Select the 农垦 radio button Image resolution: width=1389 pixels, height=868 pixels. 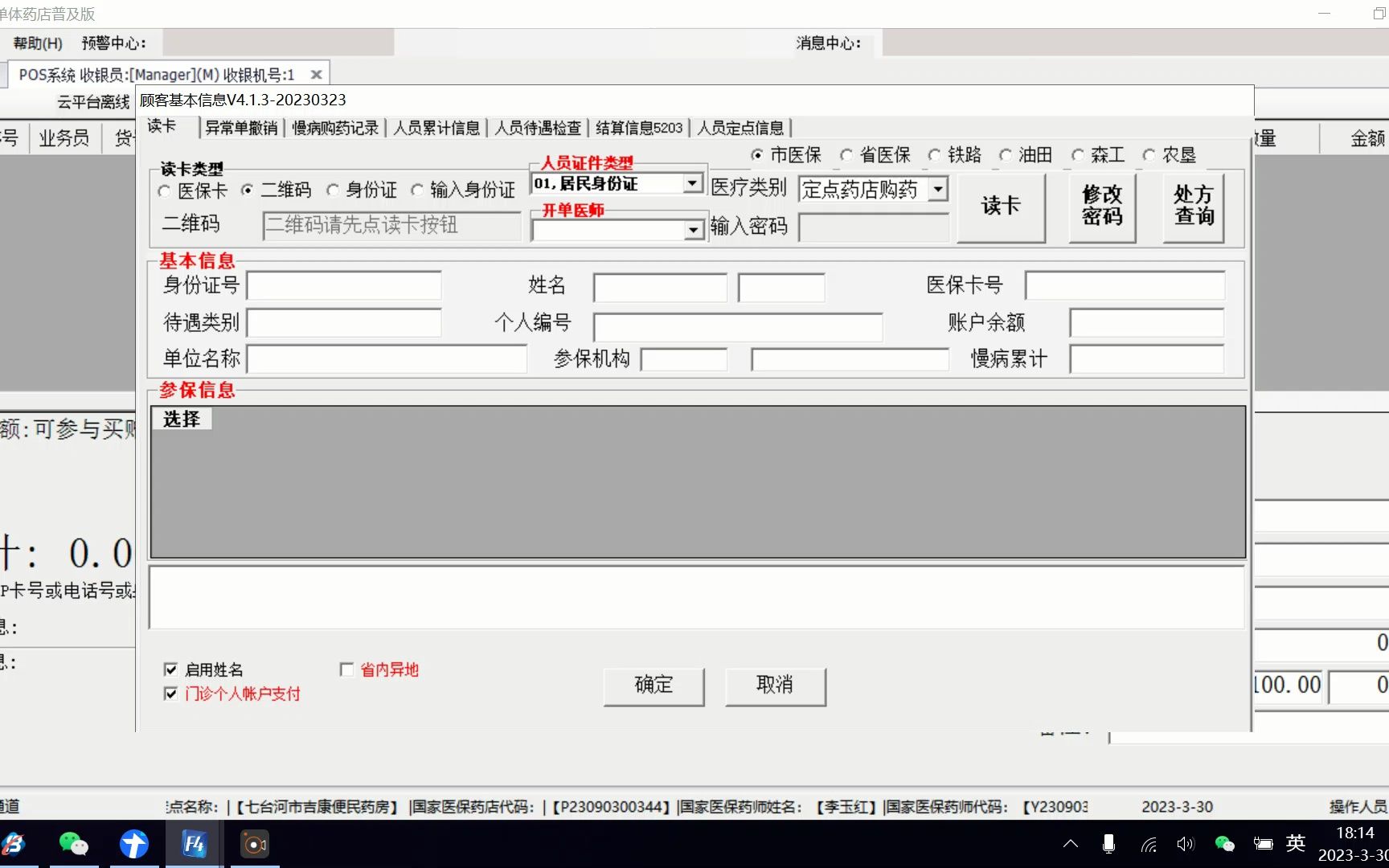(x=1149, y=155)
